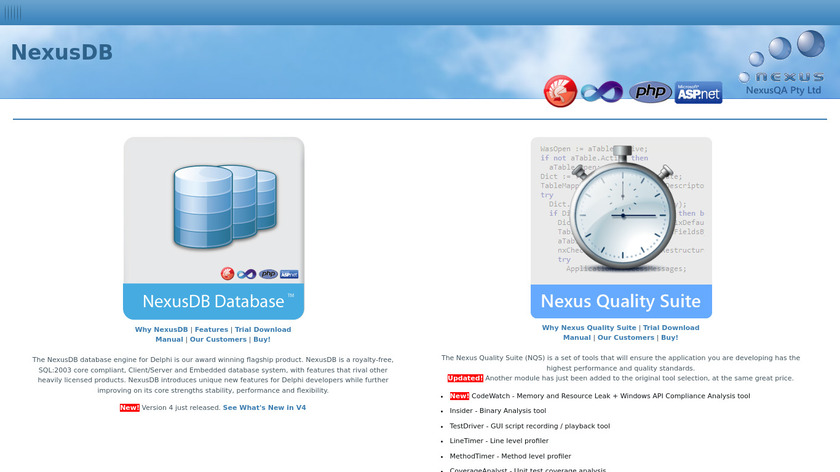Viewport: 840px width, 472px height.
Task: Click the small infinity icon on database image
Action: click(247, 274)
